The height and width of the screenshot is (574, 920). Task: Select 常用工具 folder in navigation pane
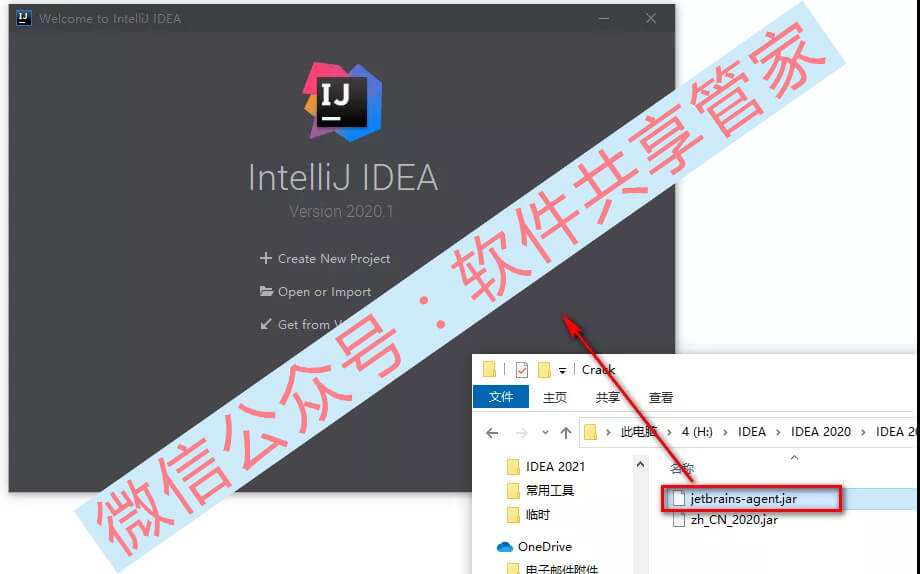coord(549,491)
